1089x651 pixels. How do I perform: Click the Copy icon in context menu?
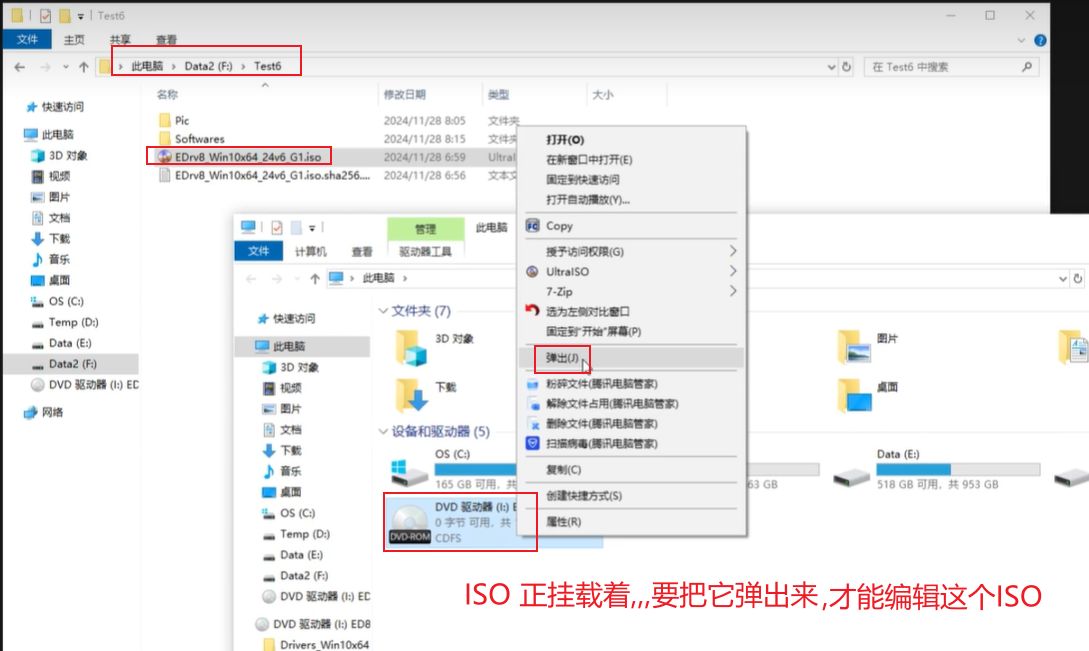pos(533,226)
